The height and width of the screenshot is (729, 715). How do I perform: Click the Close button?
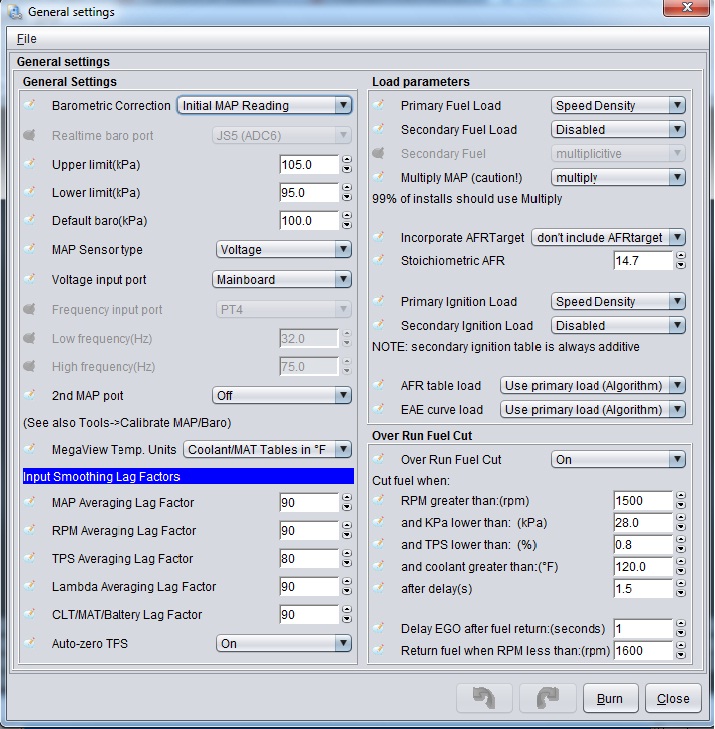point(673,698)
